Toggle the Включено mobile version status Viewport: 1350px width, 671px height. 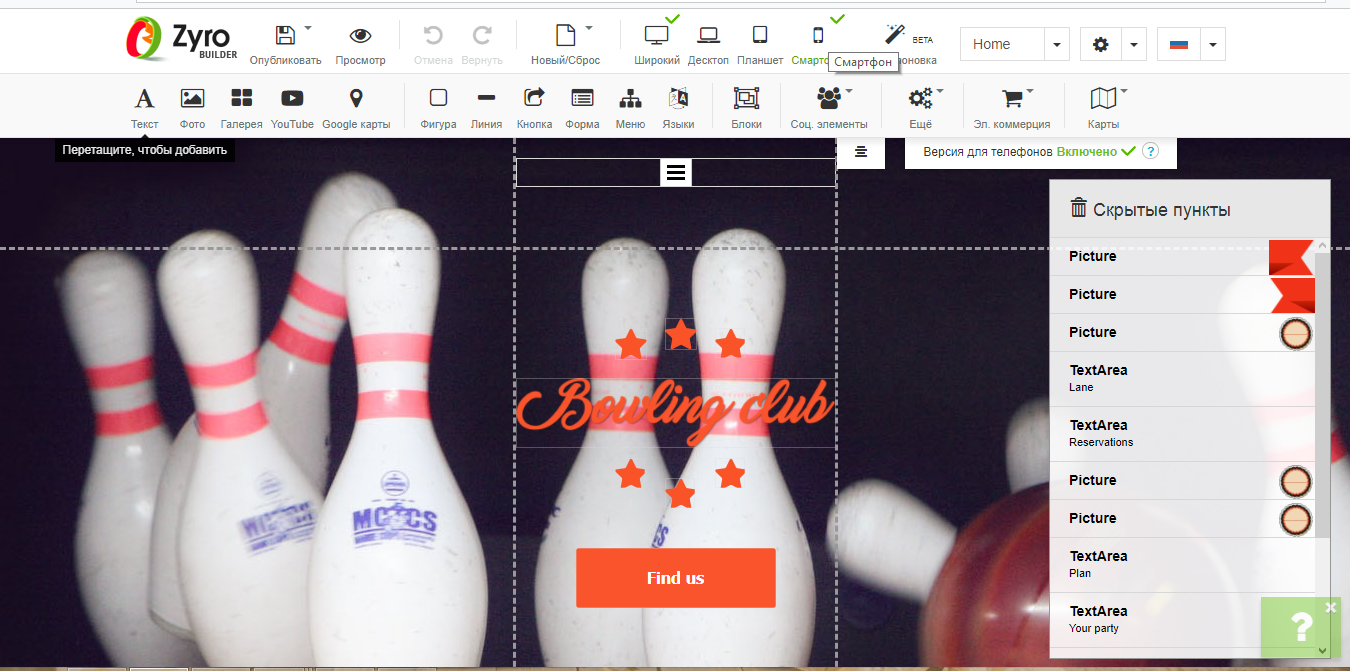(x=1096, y=152)
